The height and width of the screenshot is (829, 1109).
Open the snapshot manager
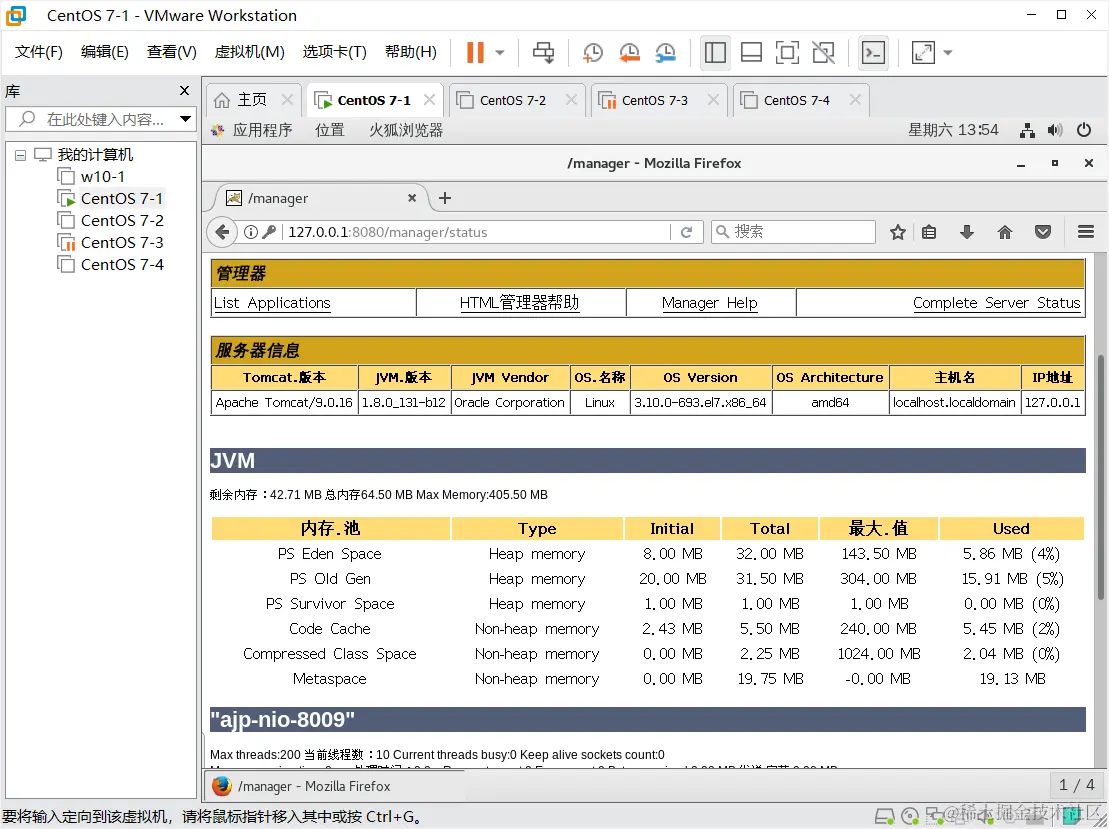[665, 52]
